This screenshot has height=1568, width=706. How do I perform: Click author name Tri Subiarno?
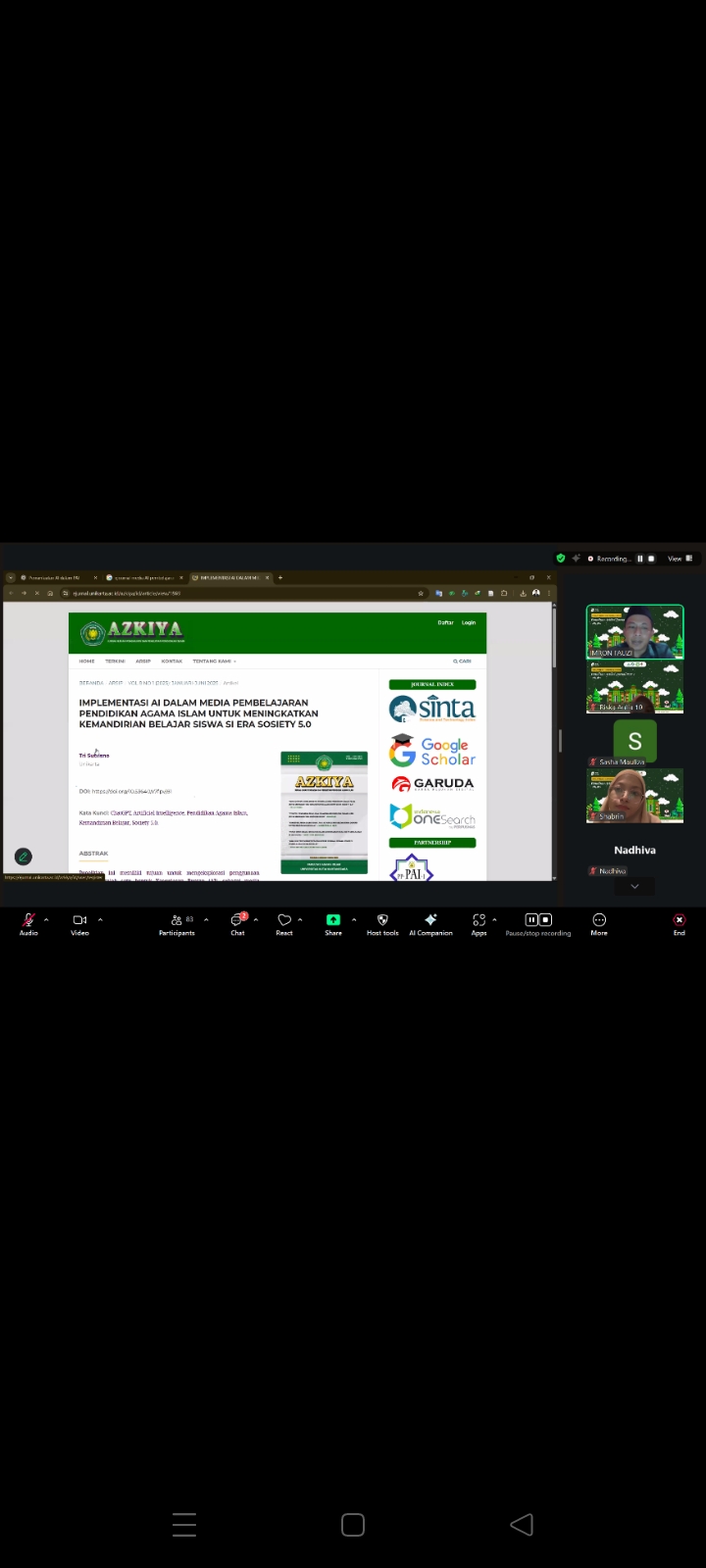click(x=94, y=756)
